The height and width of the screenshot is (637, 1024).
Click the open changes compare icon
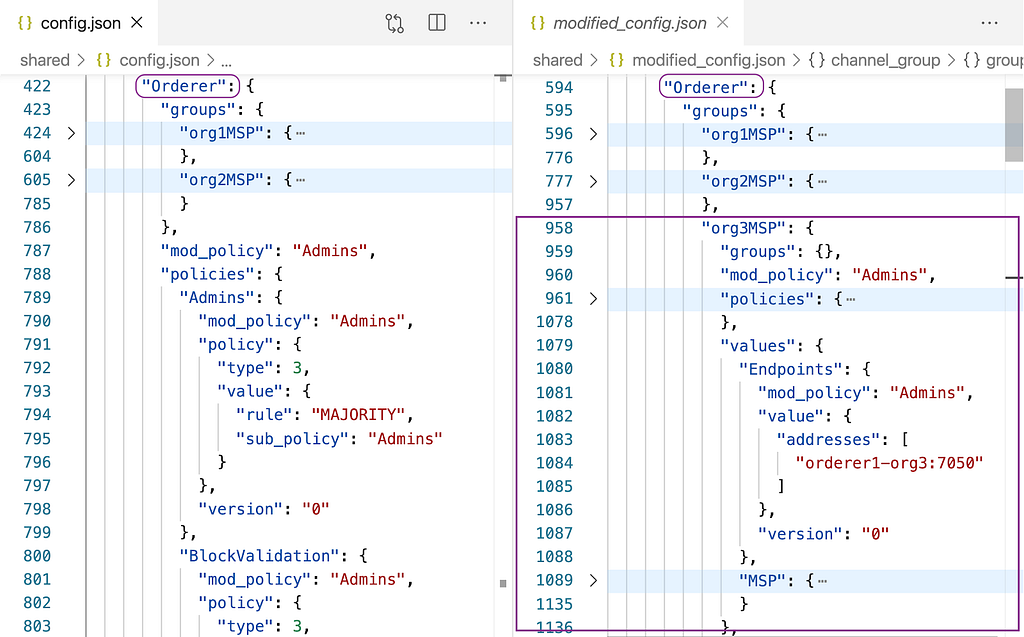pos(394,23)
